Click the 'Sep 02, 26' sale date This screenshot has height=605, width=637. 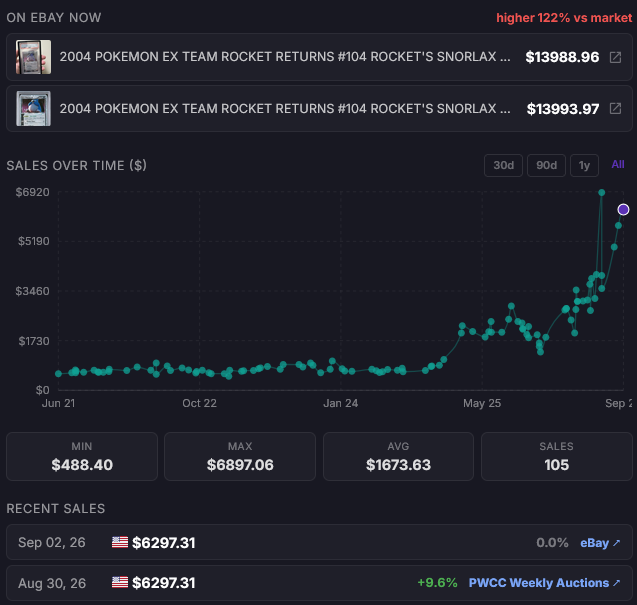point(52,542)
